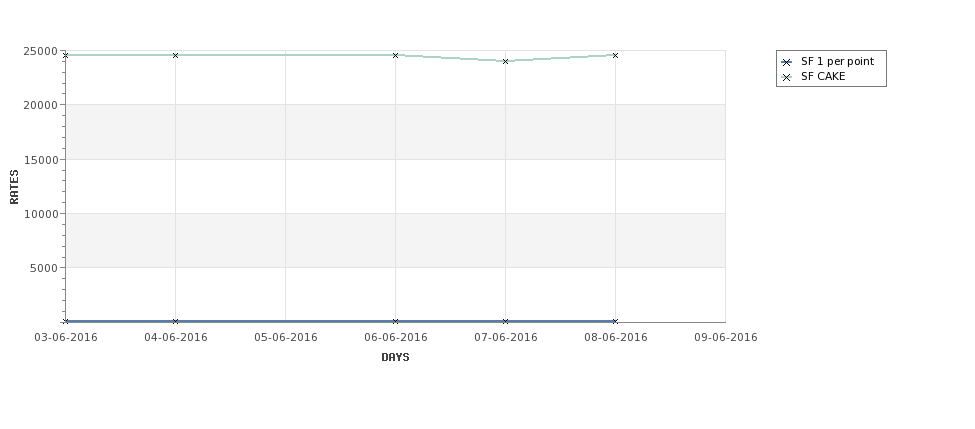Click SF CAKE data point on 04-06-2016
975x429 pixels.
(175, 55)
